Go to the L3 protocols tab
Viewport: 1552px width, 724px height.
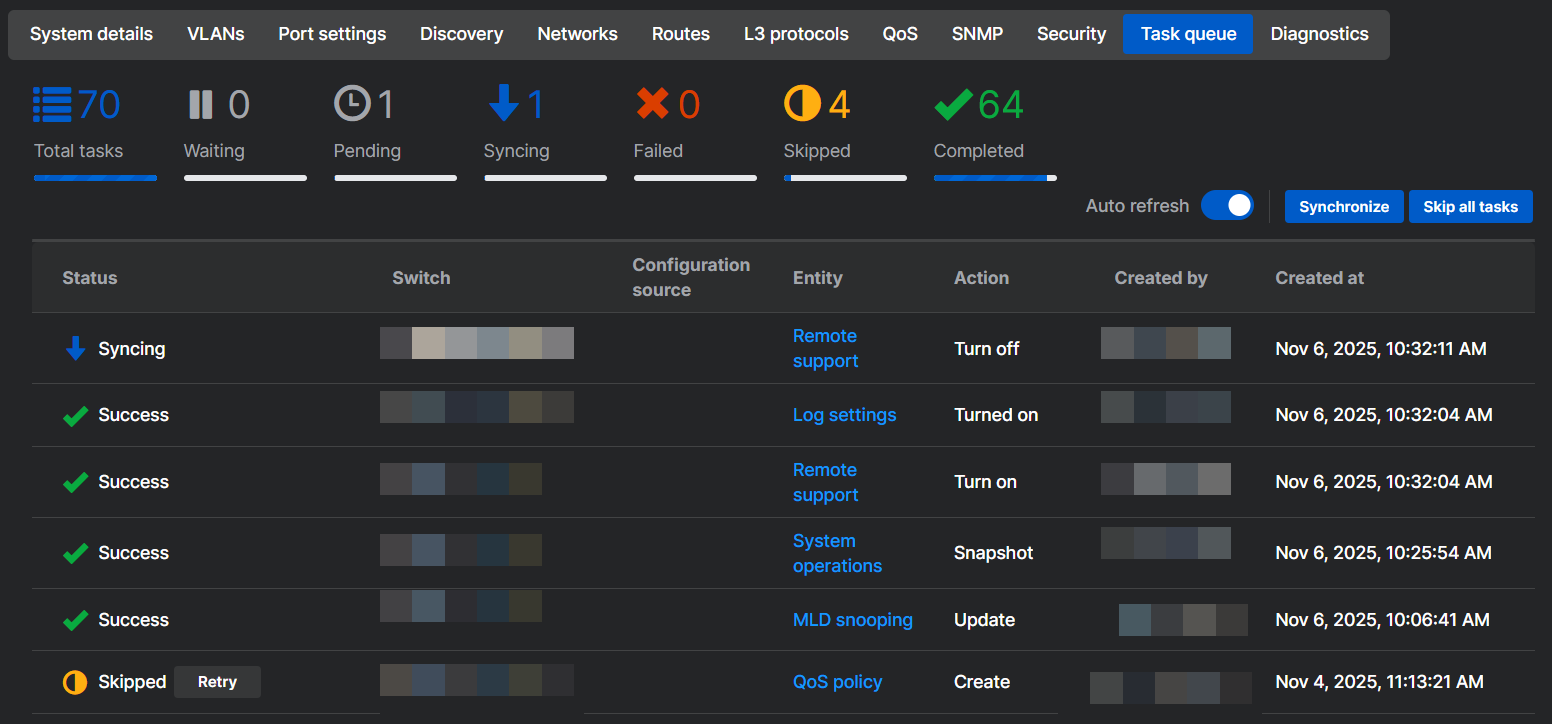[796, 34]
